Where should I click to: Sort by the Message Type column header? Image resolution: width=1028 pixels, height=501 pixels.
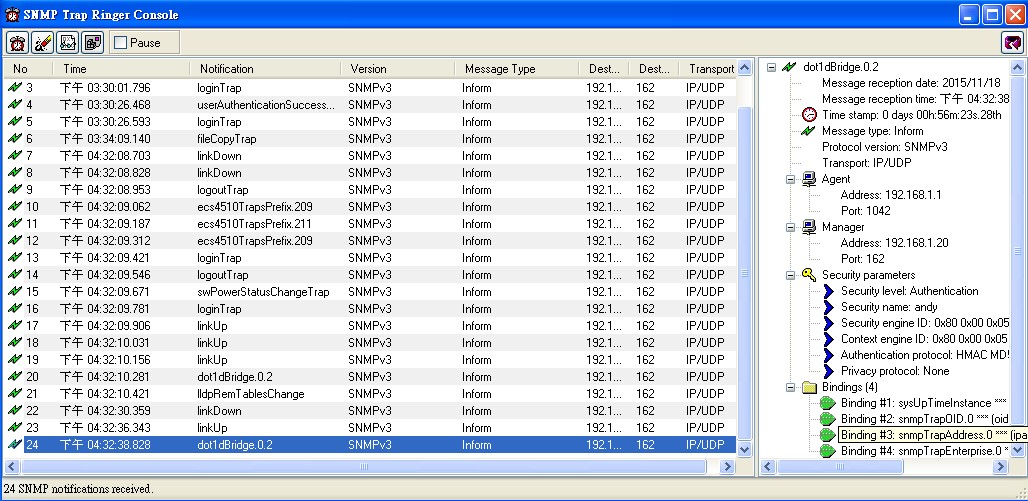(517, 69)
